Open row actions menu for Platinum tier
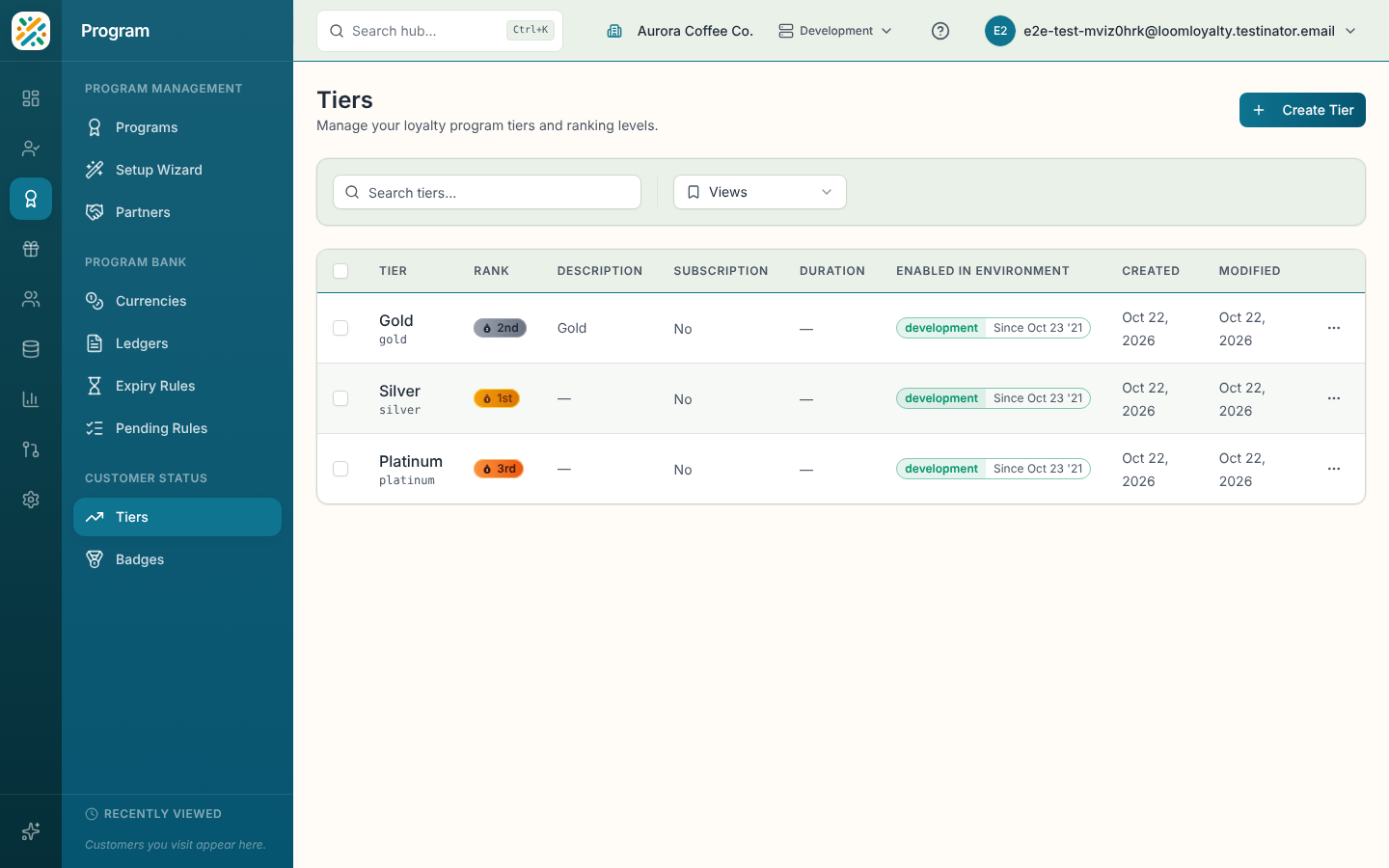This screenshot has width=1389, height=868. pos(1334,469)
